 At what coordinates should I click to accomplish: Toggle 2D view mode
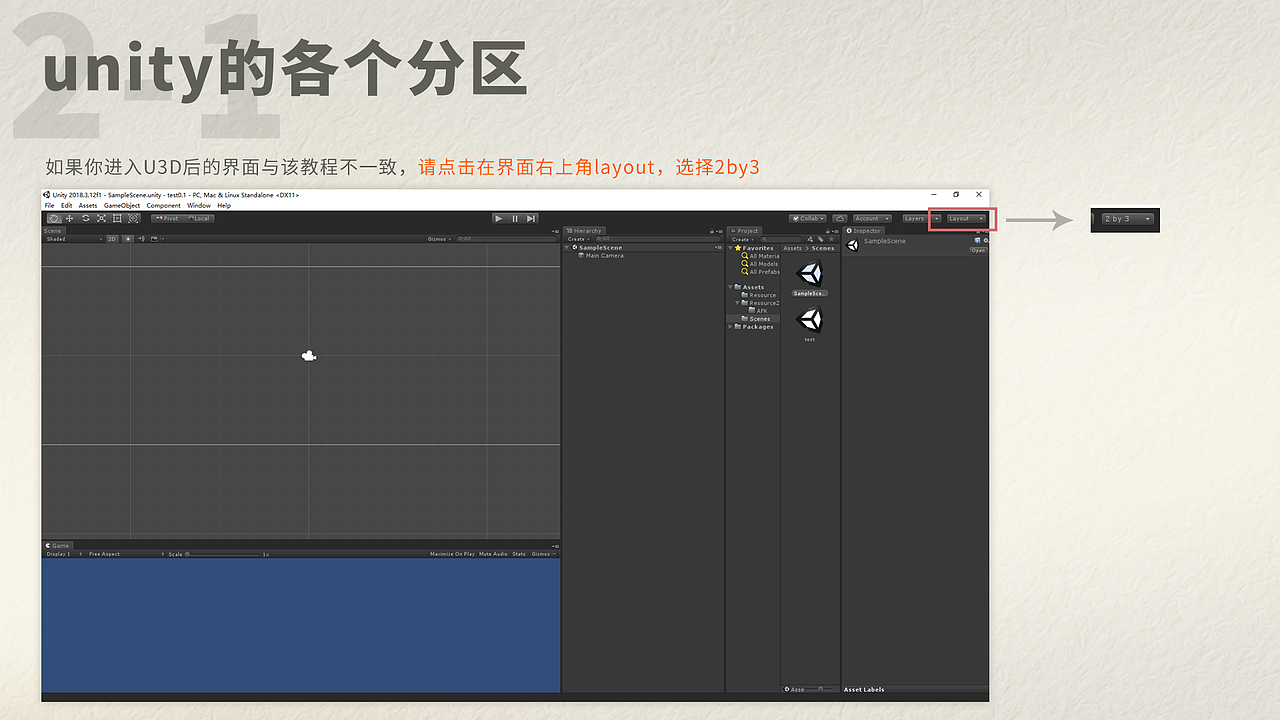coord(113,239)
